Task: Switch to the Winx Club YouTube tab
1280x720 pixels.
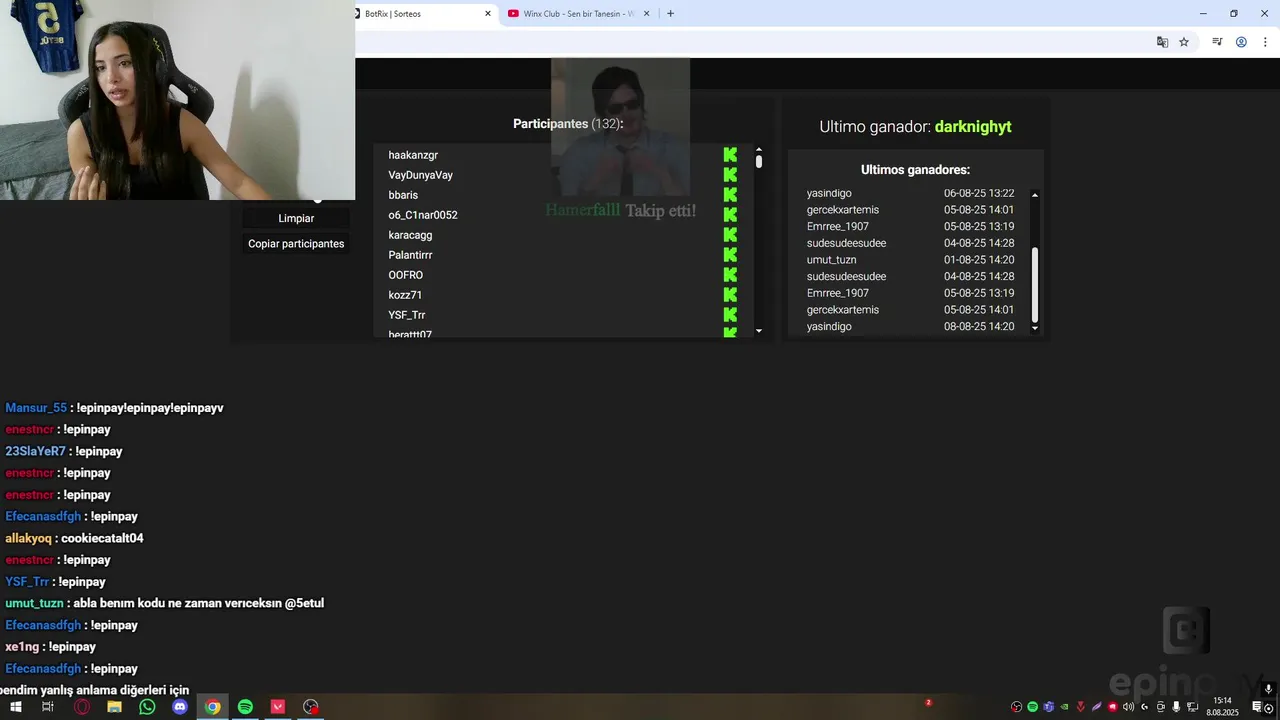Action: click(577, 14)
